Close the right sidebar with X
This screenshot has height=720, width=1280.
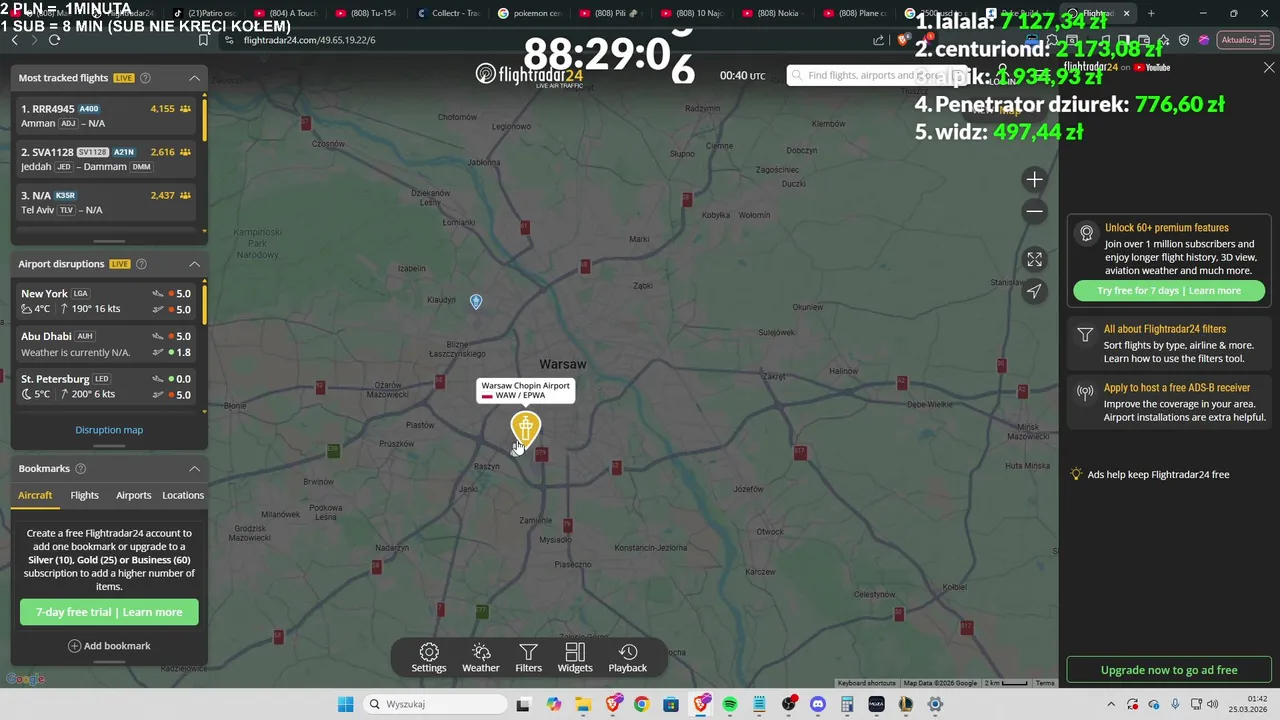click(x=1269, y=68)
